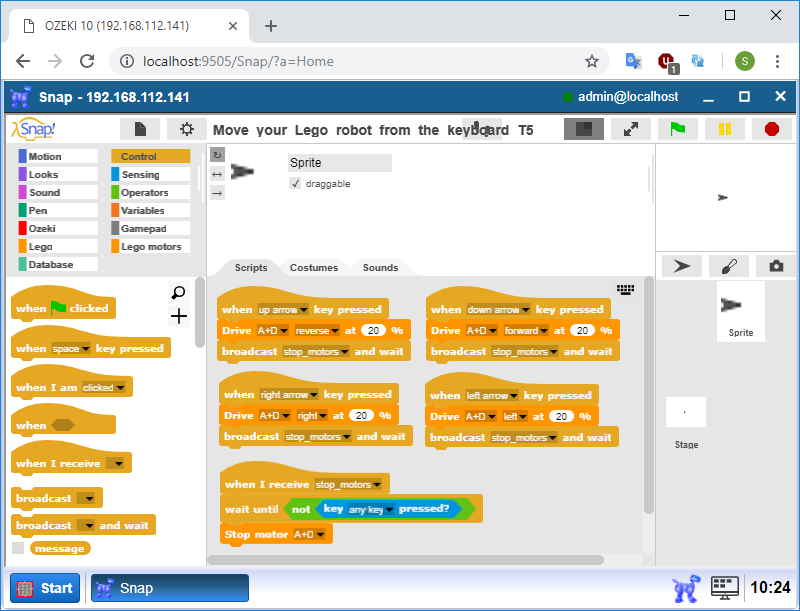This screenshot has width=800, height=611.
Task: Open the 'any key' sensing dropdown
Action: point(371,510)
